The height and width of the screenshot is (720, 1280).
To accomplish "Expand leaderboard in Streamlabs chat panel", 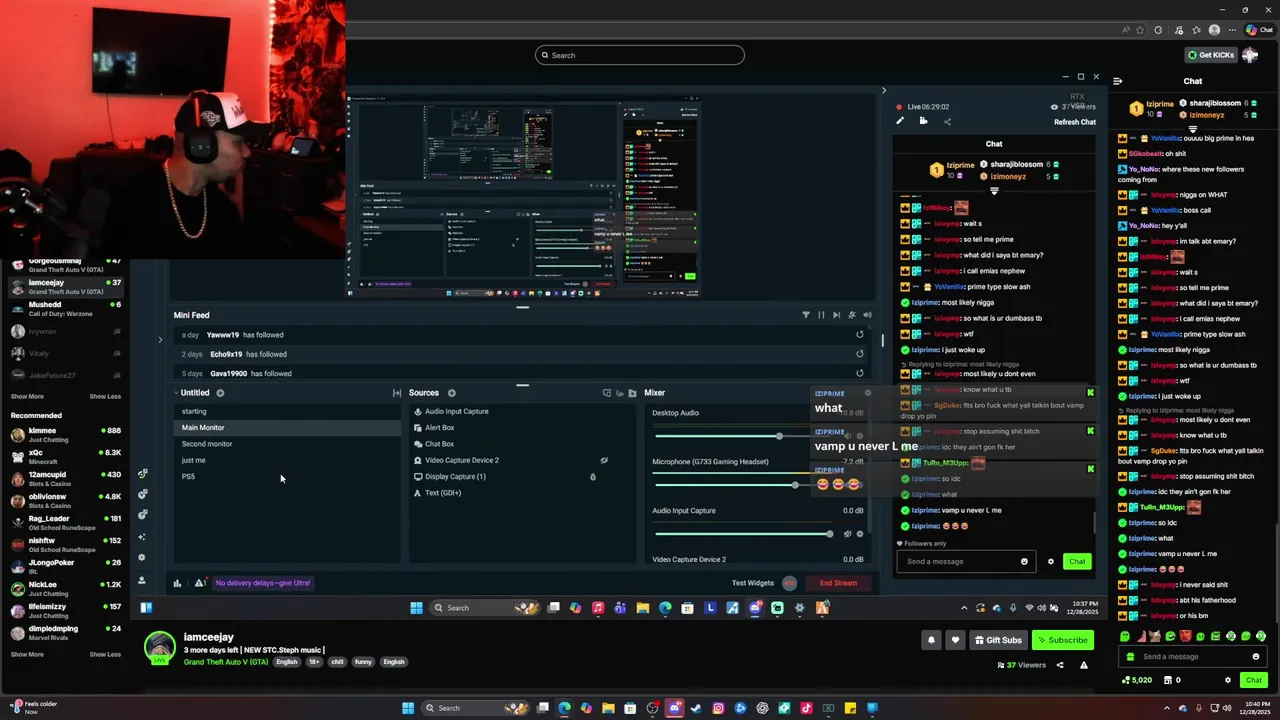I will (994, 190).
